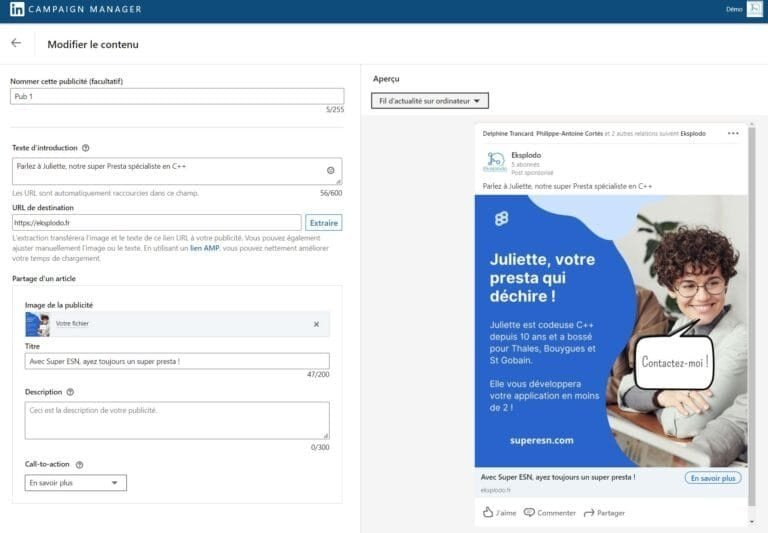Click the Extraire button
Screen dimensions: 768x533
[x=324, y=223]
